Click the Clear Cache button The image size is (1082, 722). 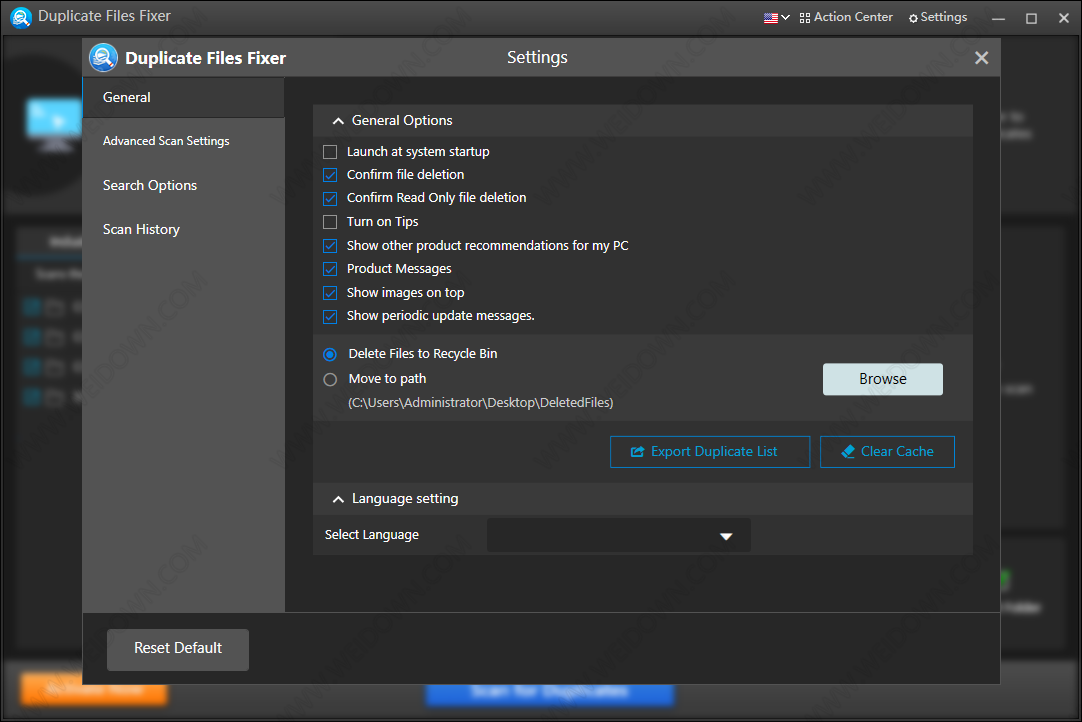click(887, 451)
